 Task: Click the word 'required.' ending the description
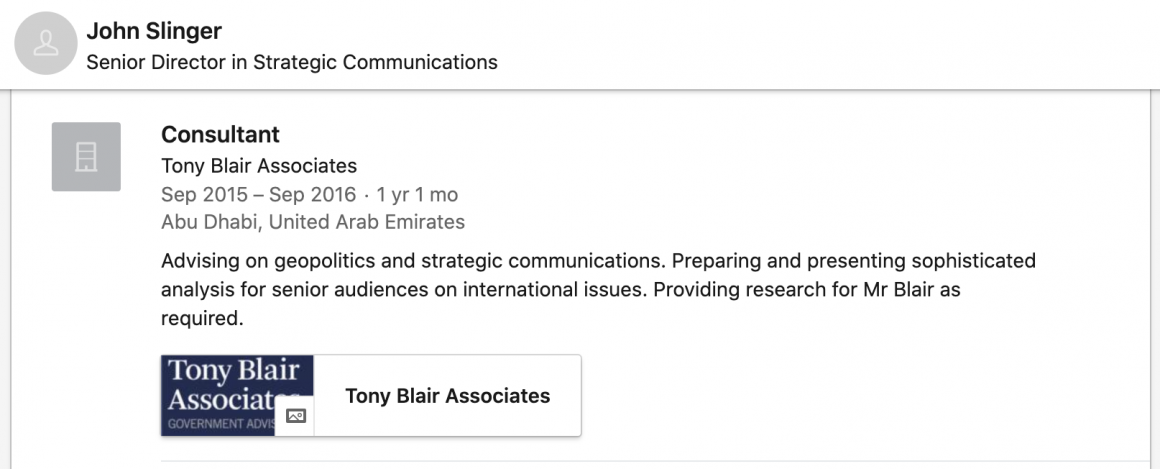[202, 319]
